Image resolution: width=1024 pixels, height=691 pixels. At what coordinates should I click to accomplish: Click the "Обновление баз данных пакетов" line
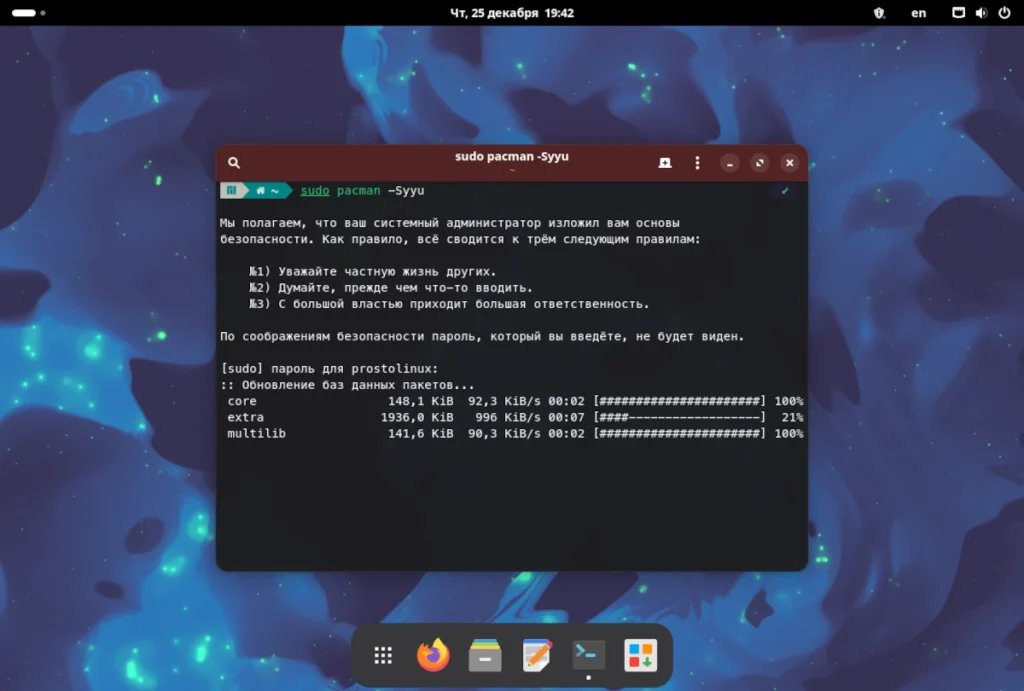tap(347, 385)
